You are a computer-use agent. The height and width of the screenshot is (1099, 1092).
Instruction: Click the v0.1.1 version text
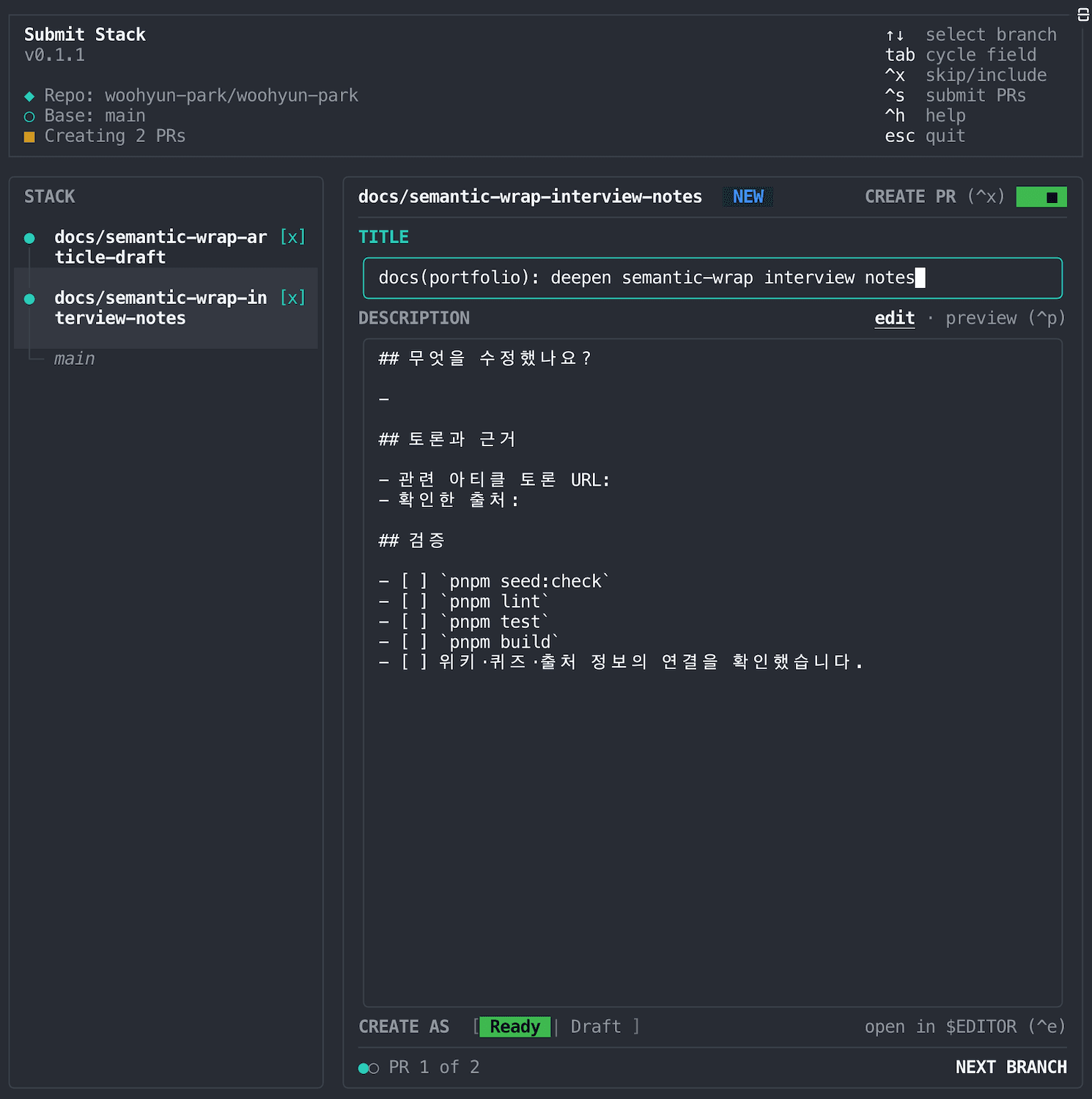(54, 55)
